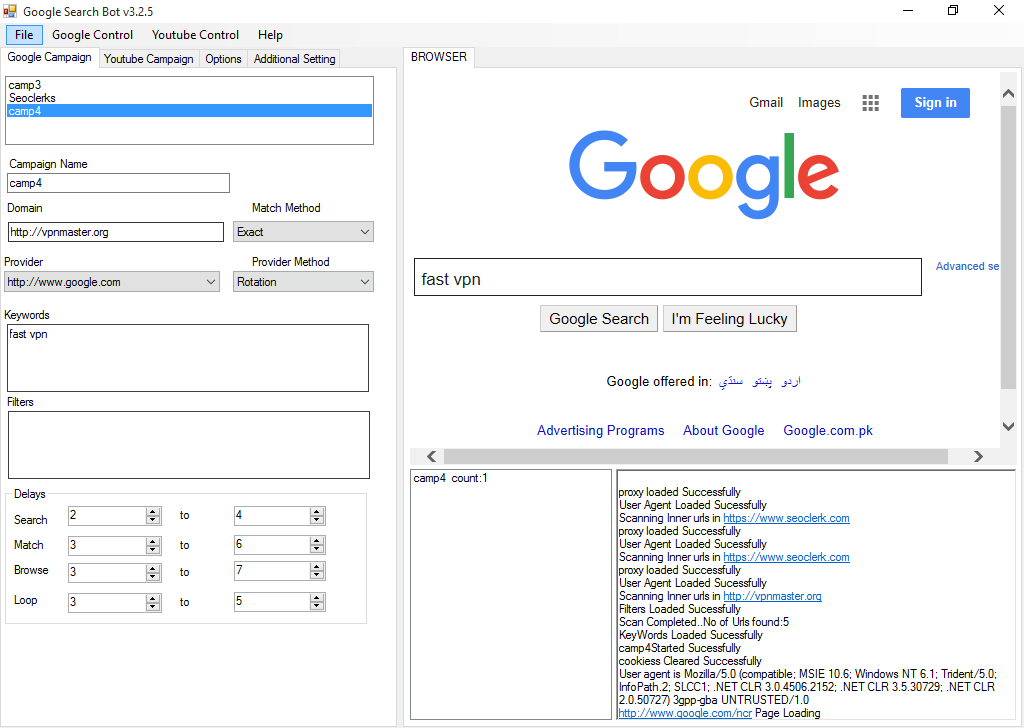This screenshot has width=1024, height=728.
Task: Decrease the Match delay minimum value
Action: point(153,549)
